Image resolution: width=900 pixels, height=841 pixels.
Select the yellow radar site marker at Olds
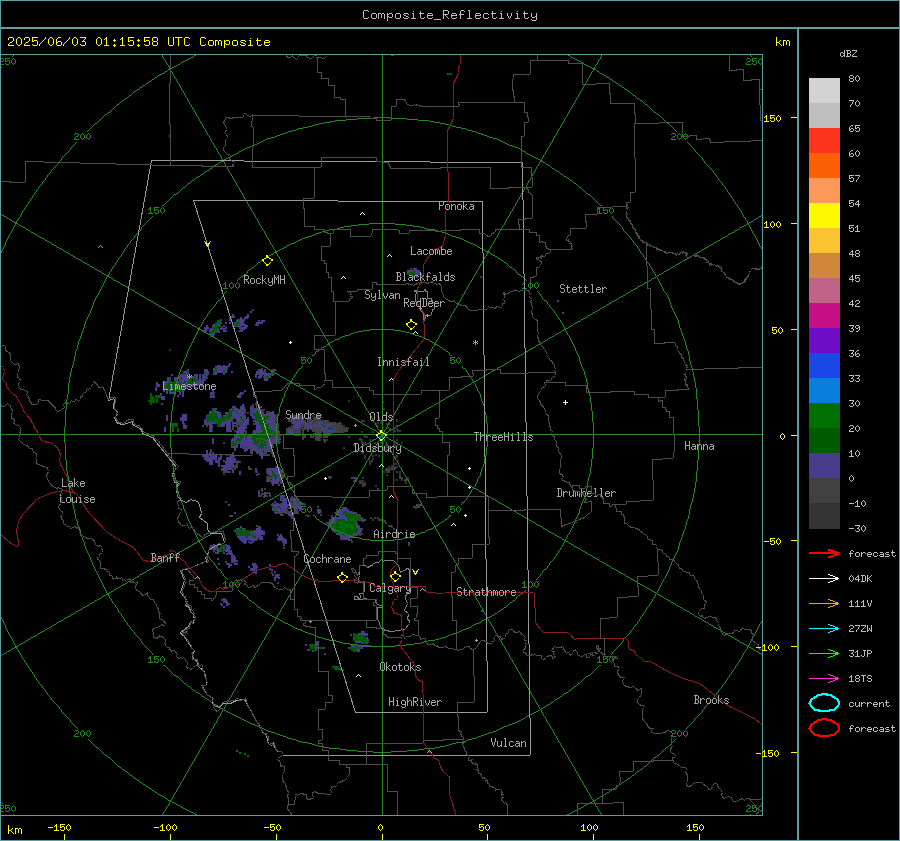click(381, 436)
